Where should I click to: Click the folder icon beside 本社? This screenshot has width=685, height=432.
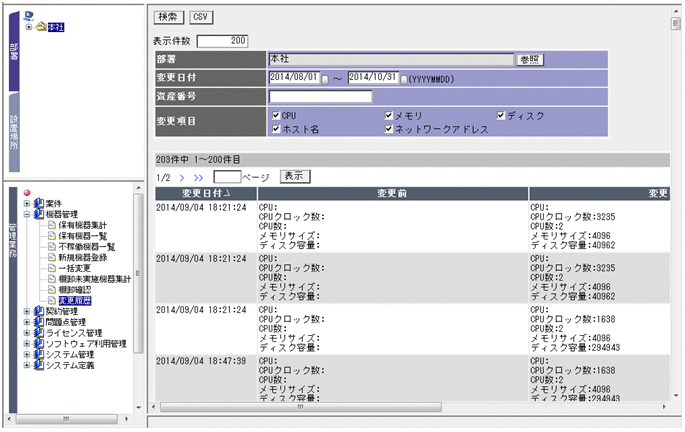(41, 27)
